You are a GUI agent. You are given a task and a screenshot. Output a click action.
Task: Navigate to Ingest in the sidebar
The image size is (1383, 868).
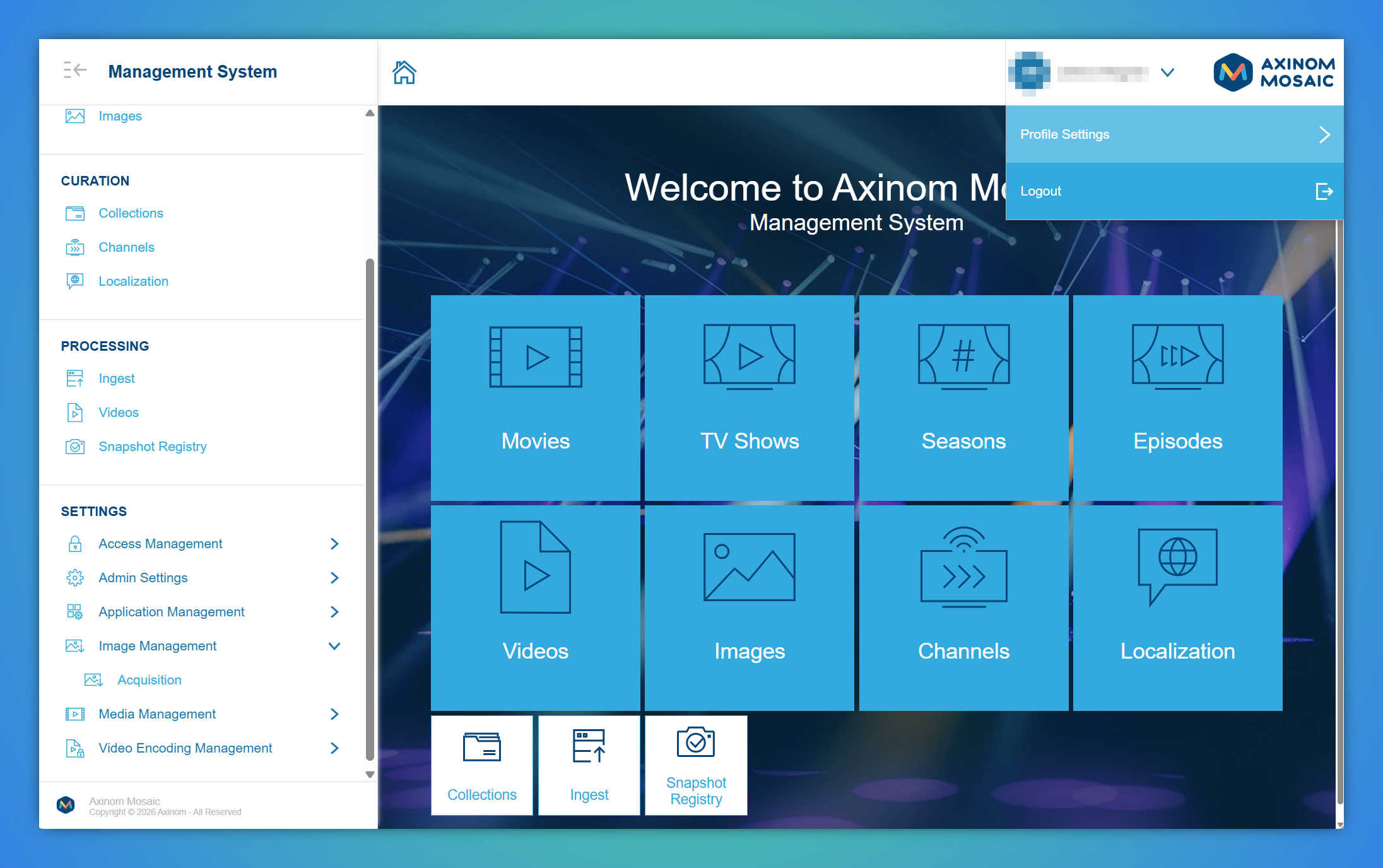point(117,378)
